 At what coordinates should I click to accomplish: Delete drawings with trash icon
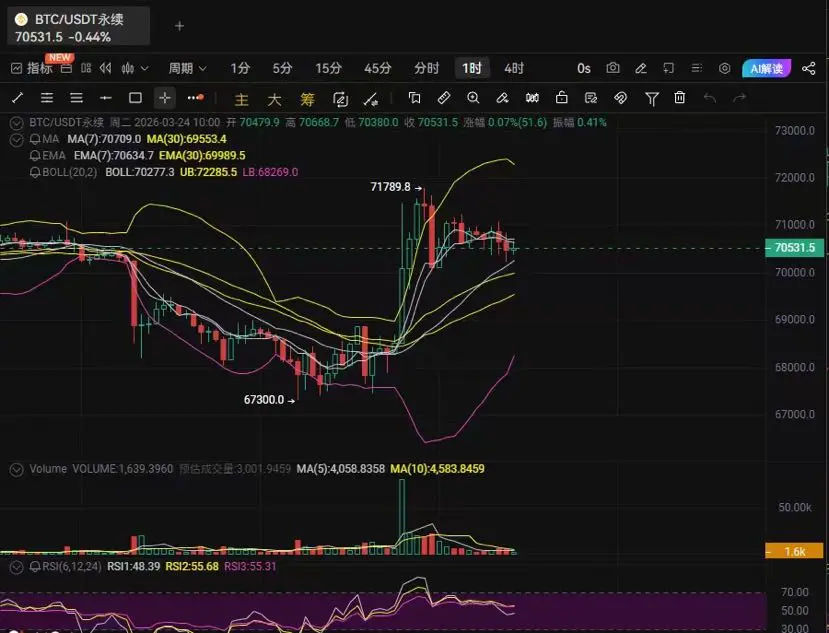coord(680,98)
